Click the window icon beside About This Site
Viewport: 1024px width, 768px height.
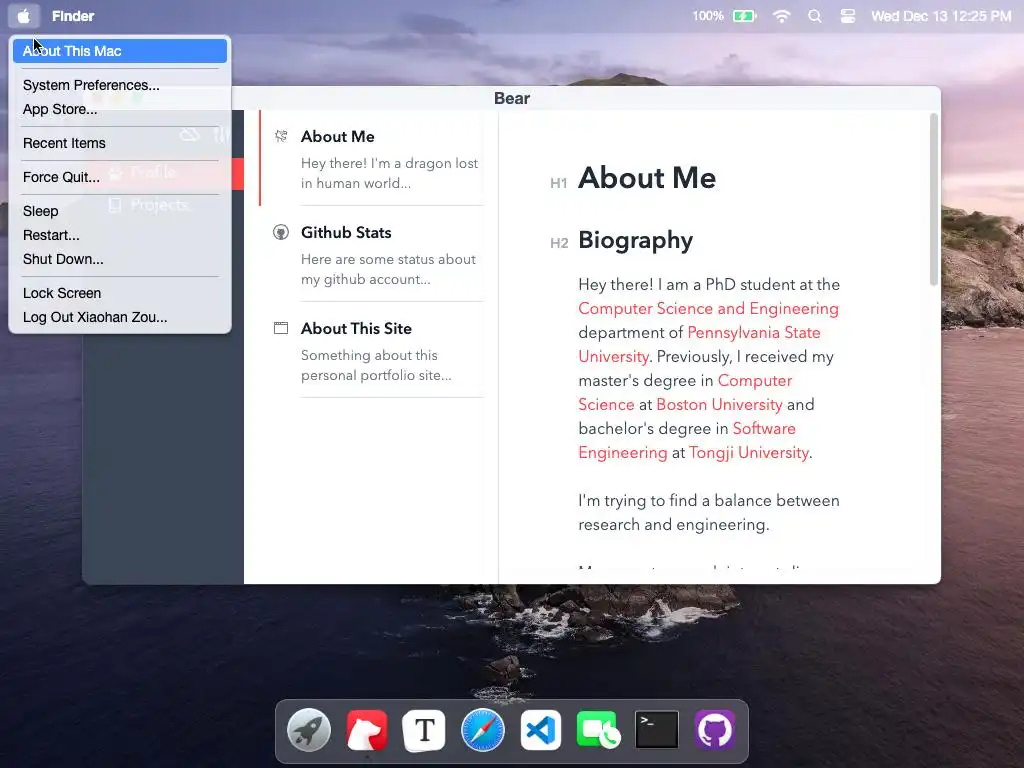point(281,328)
